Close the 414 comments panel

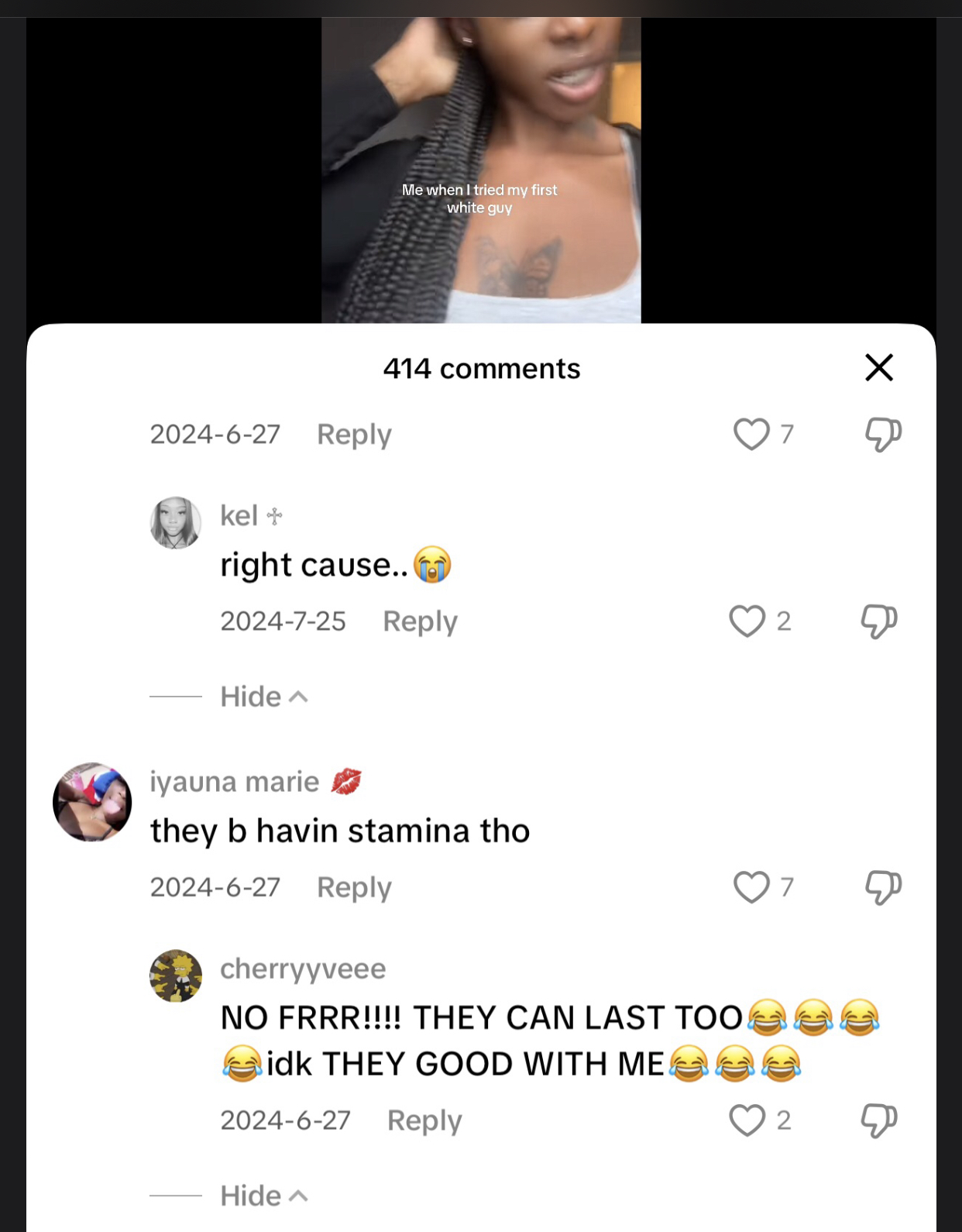(879, 367)
